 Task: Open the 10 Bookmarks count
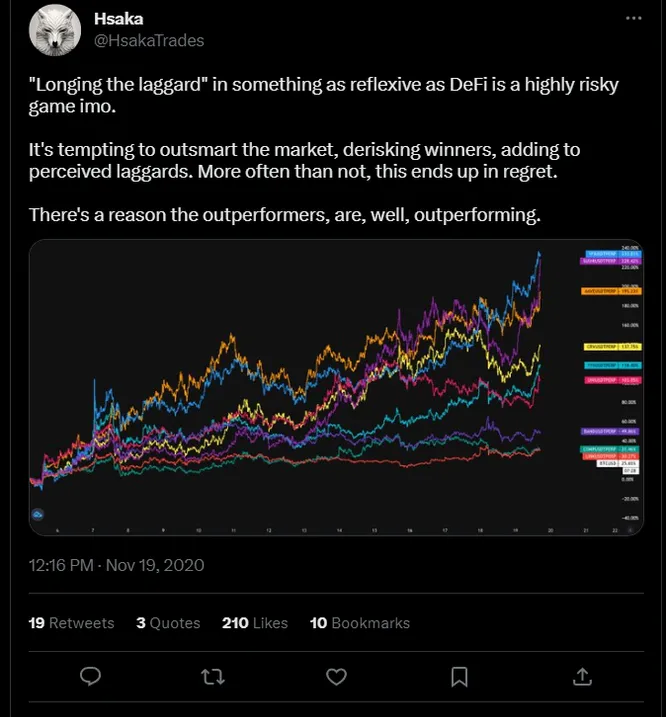coord(360,623)
